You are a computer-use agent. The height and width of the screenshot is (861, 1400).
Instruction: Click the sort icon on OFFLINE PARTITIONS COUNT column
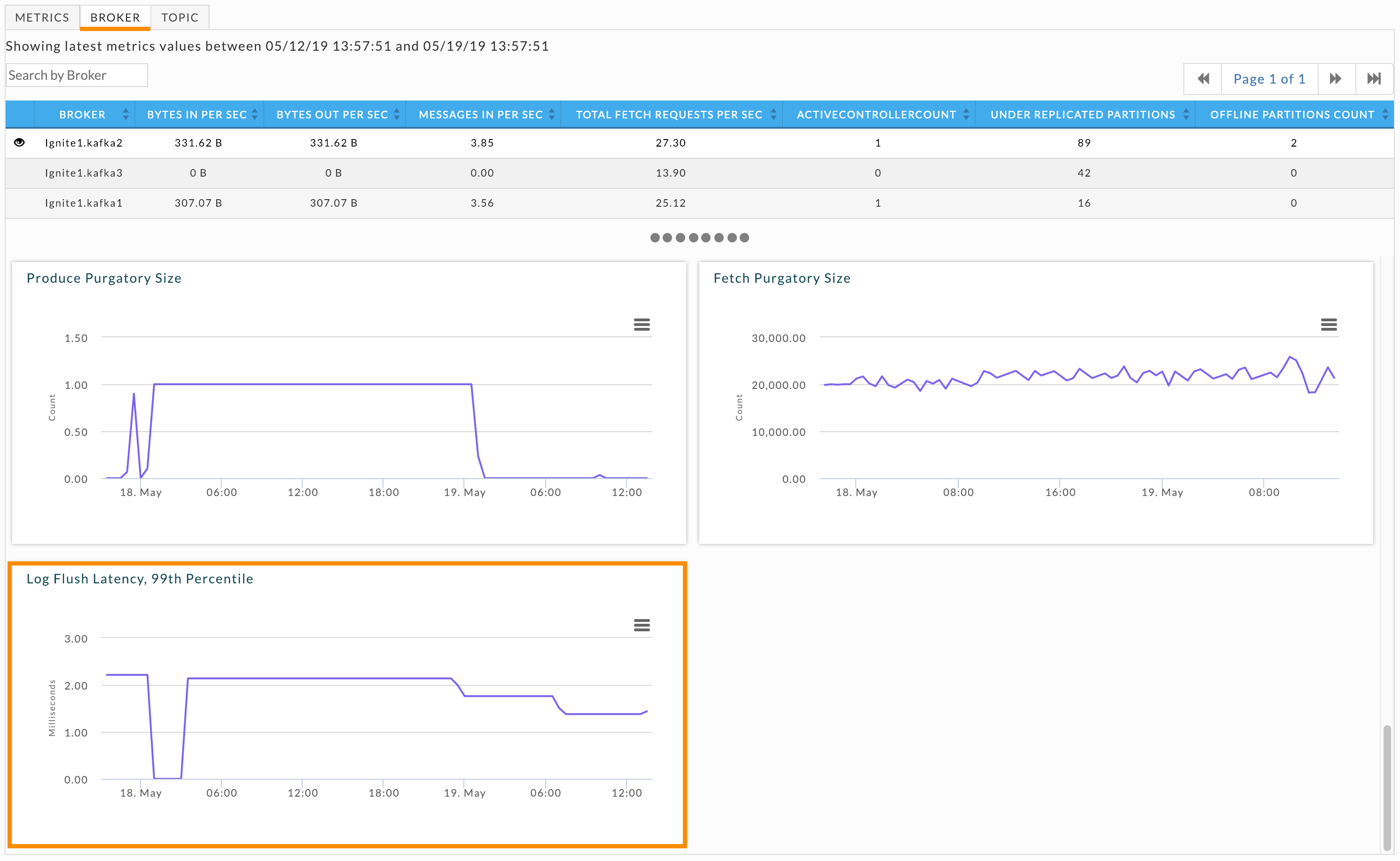[1382, 114]
